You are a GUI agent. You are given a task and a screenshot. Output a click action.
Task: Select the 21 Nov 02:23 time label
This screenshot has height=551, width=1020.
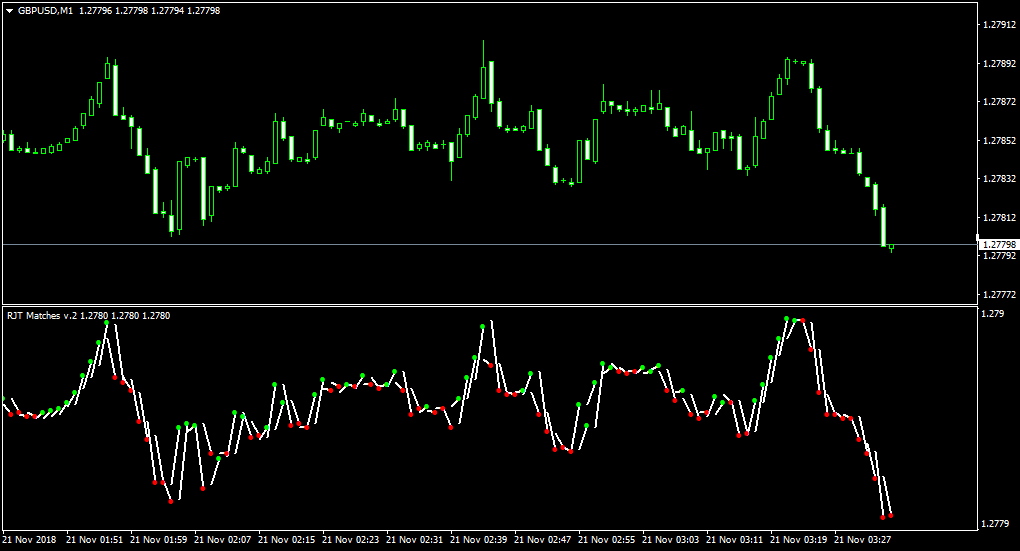[351, 539]
